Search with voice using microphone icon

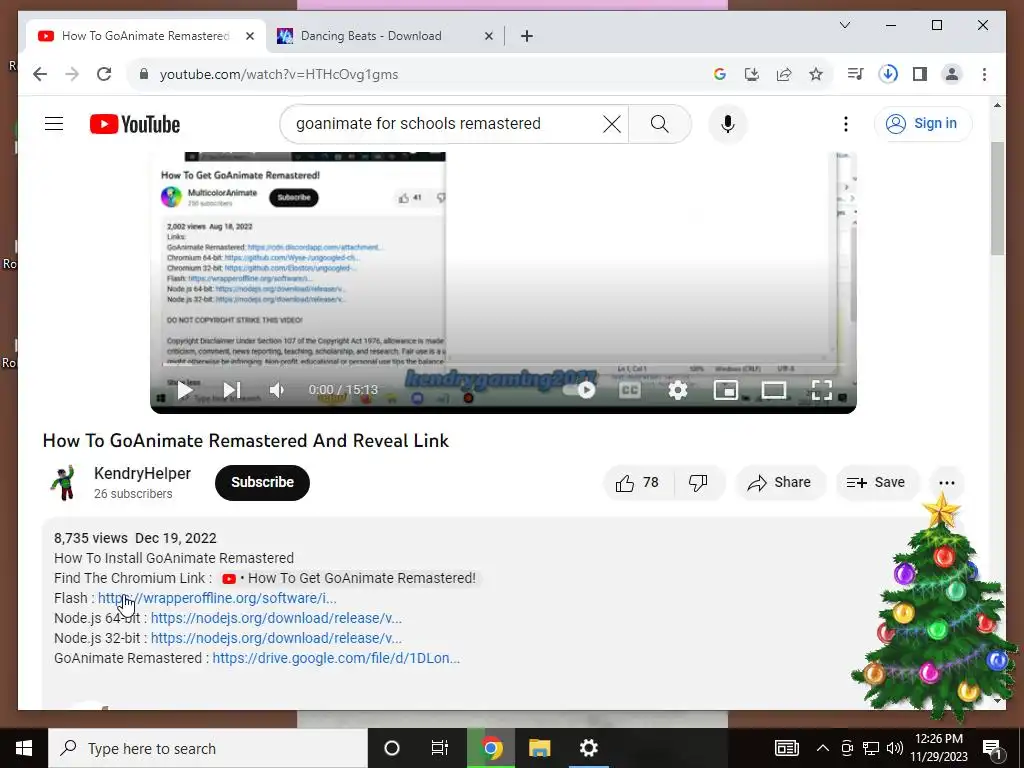(x=728, y=124)
